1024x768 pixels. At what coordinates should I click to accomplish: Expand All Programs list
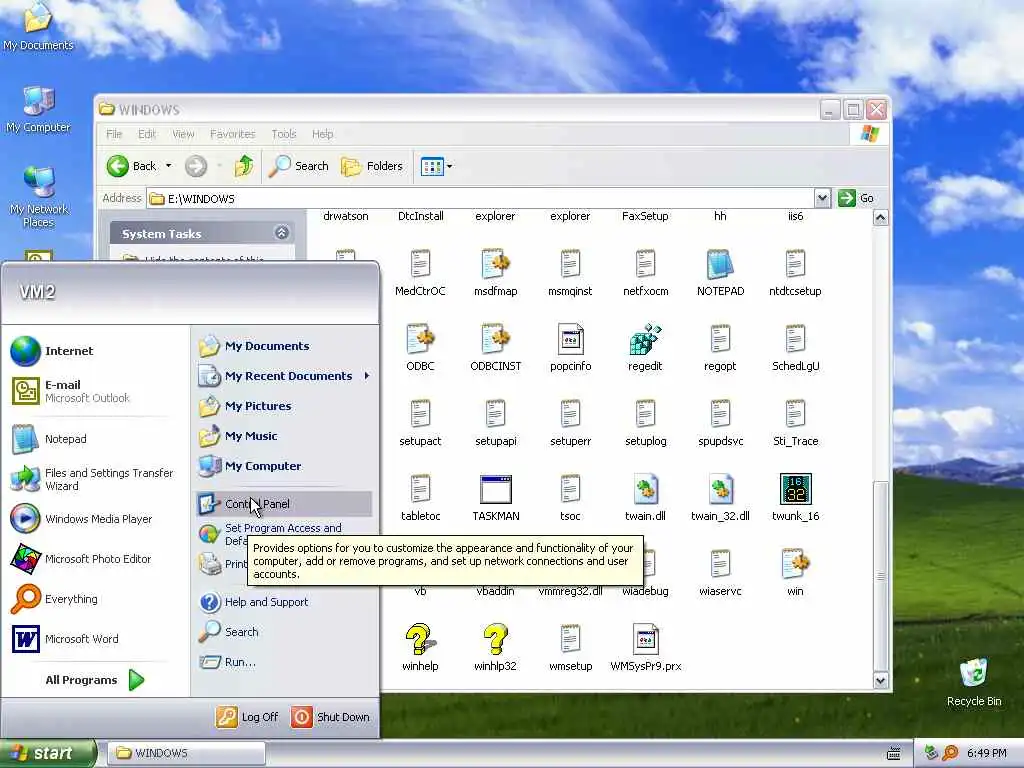coord(95,680)
